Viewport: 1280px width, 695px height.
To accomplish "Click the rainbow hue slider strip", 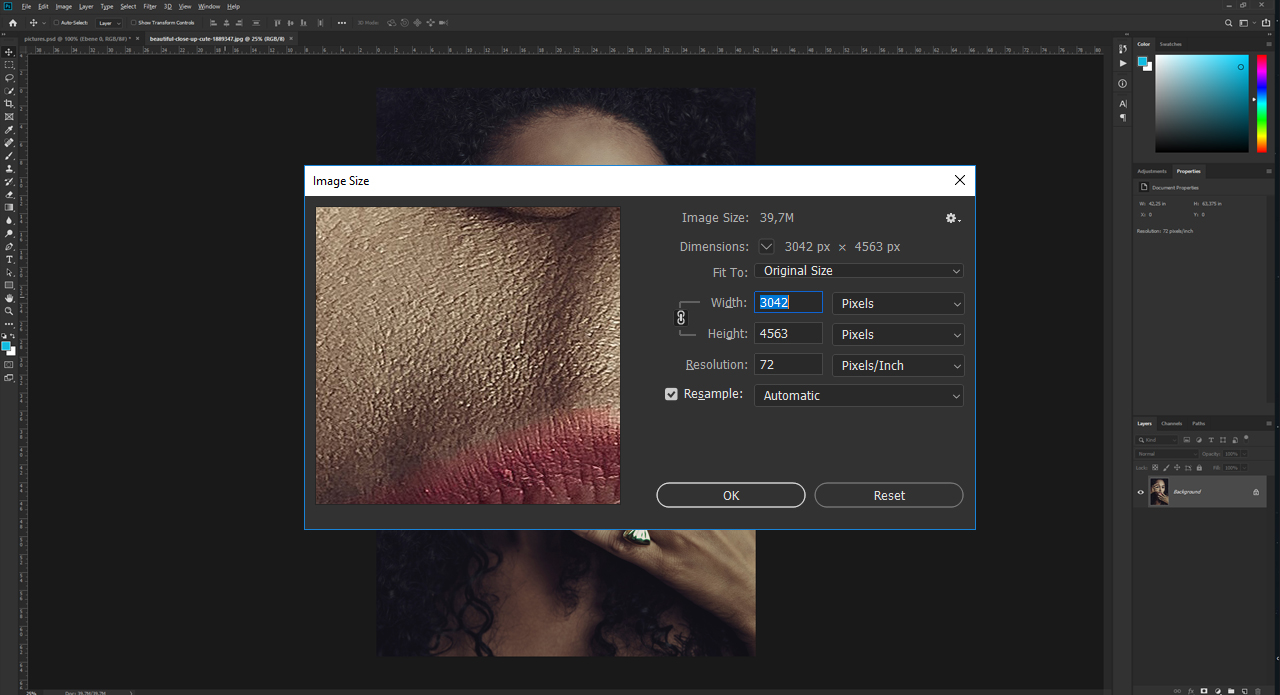I will coord(1261,102).
